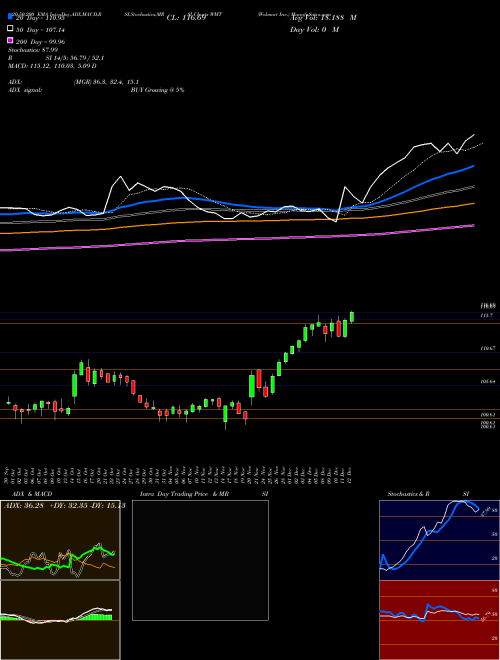This screenshot has height=660, width=500.
Task: Click the 'MACD: 115.12, 110.03, 5.09 D' line
Action: pos(52,66)
